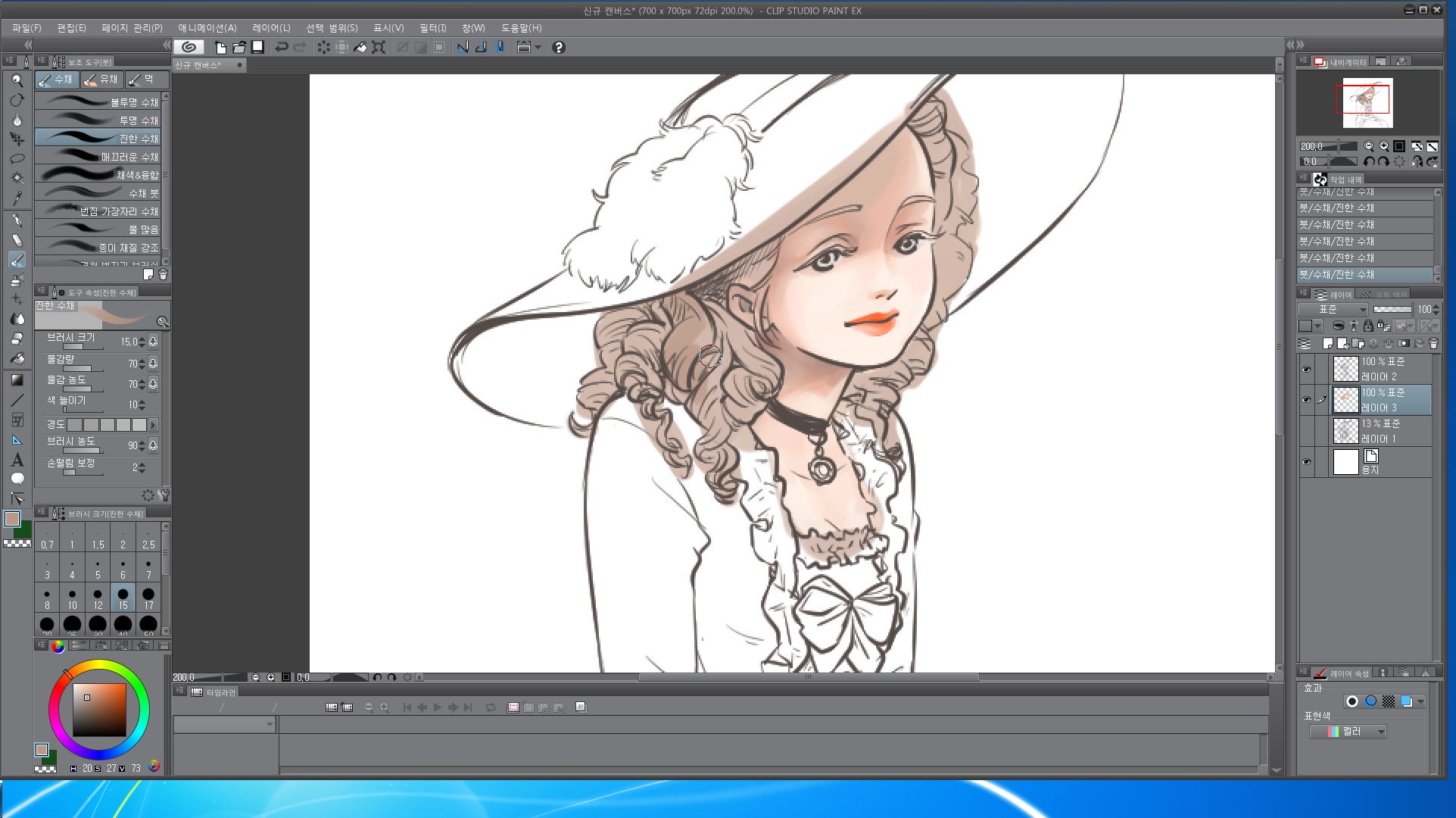Open sub tool panel menu
1456x818 pixels.
click(42, 61)
